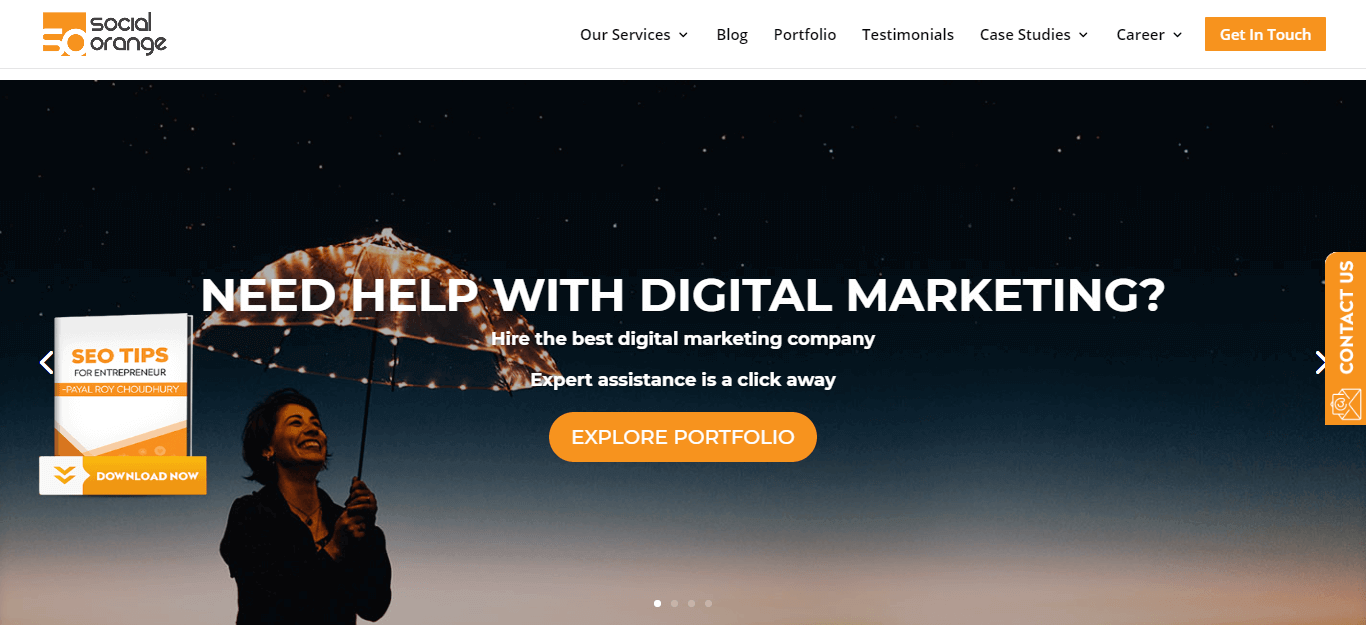Advance slider with right arrow
The width and height of the screenshot is (1366, 625).
[1320, 362]
